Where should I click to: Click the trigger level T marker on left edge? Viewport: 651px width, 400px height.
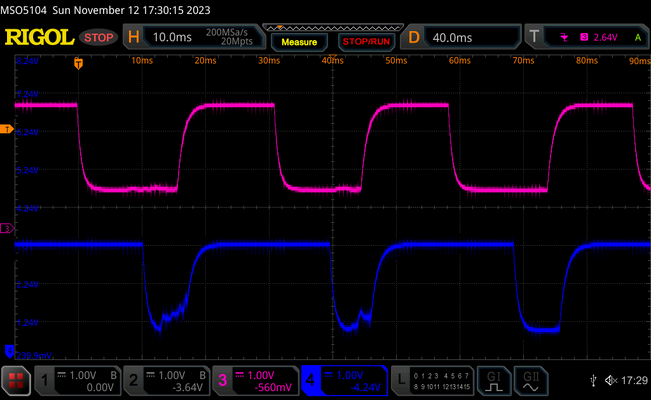tap(7, 129)
